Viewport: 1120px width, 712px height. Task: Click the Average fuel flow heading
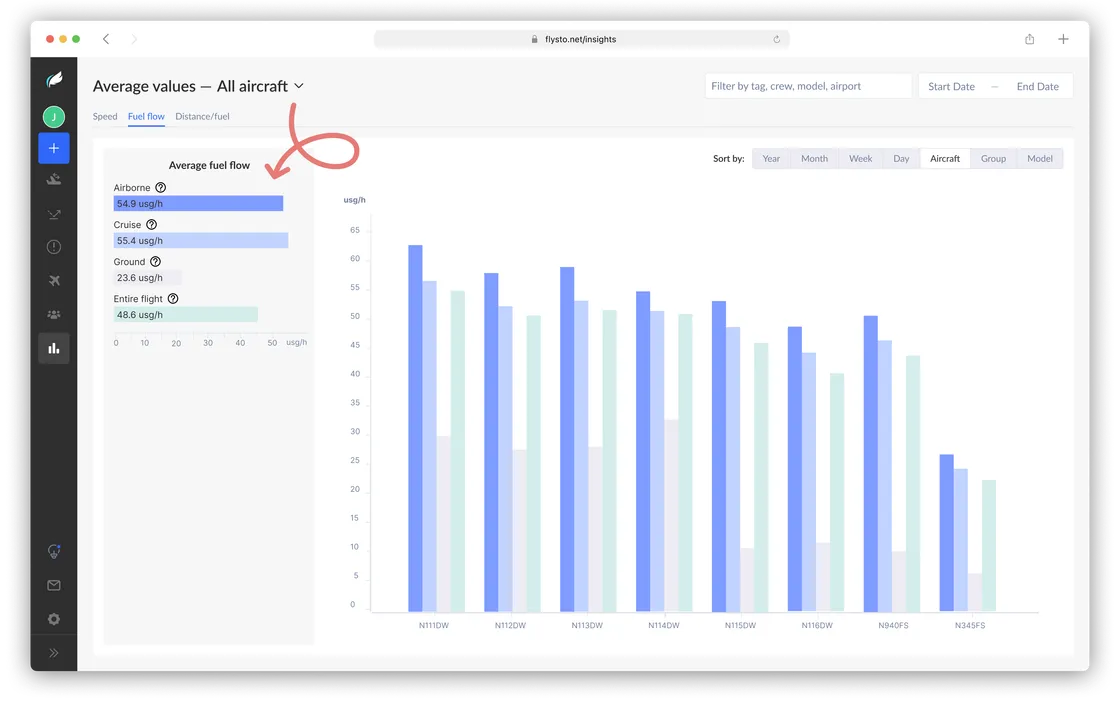pyautogui.click(x=209, y=165)
